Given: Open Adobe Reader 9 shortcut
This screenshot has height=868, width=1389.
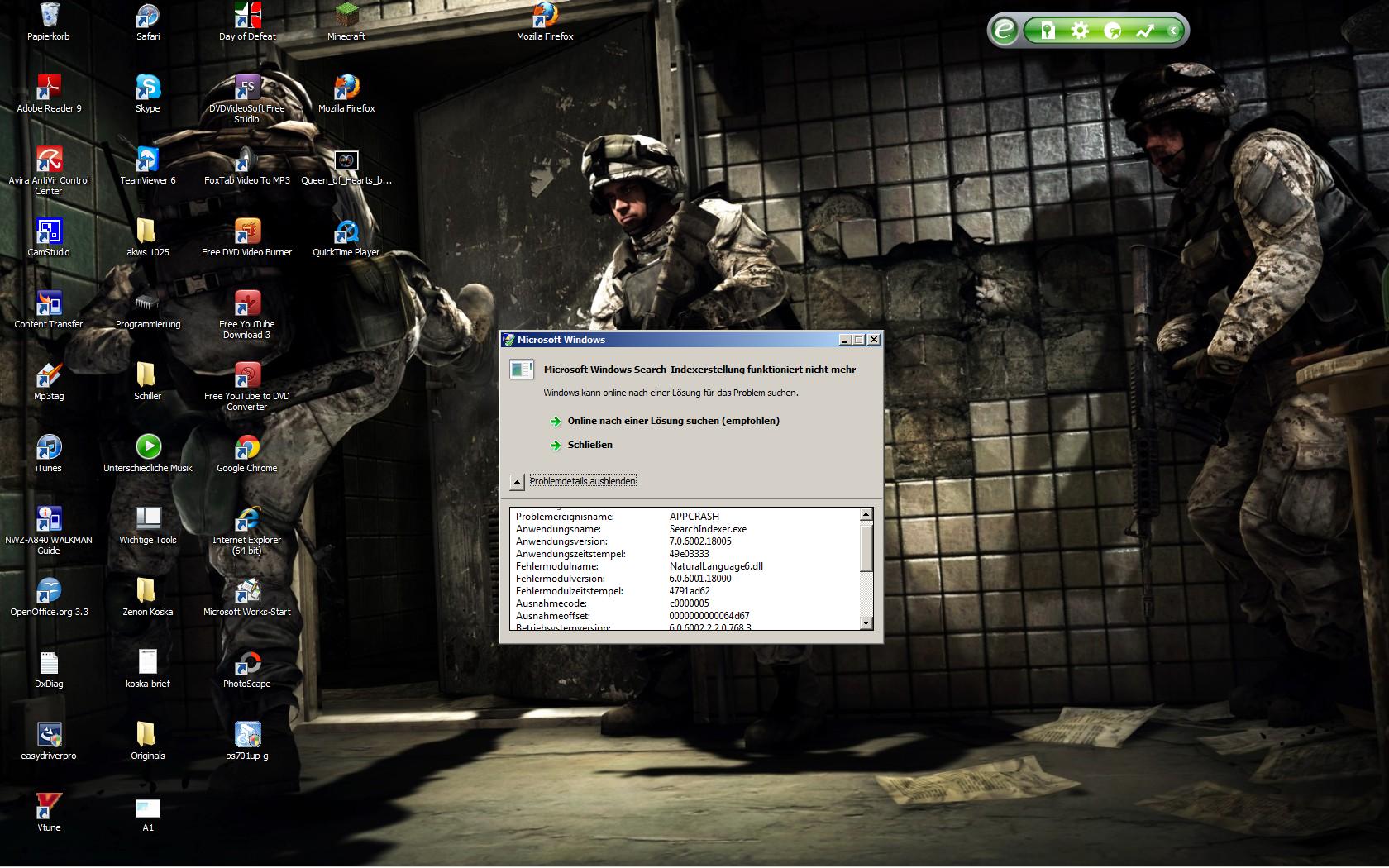Looking at the screenshot, I should [x=49, y=88].
